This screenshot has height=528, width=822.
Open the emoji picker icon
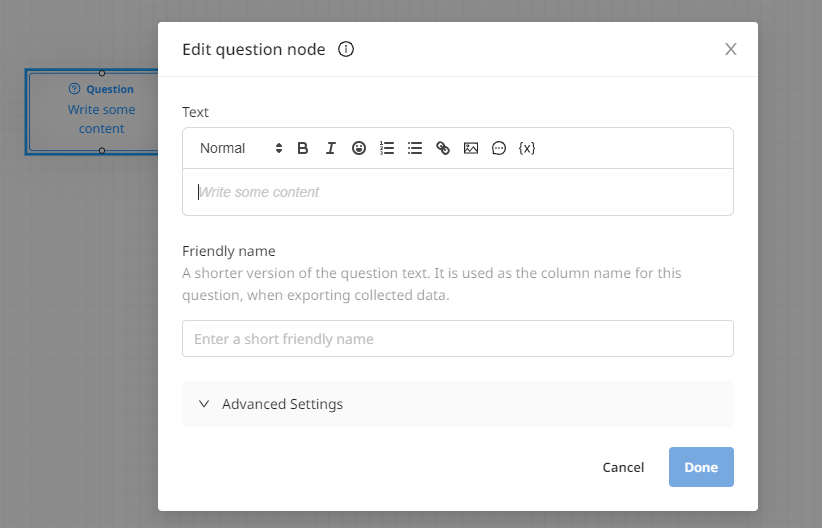coord(359,148)
